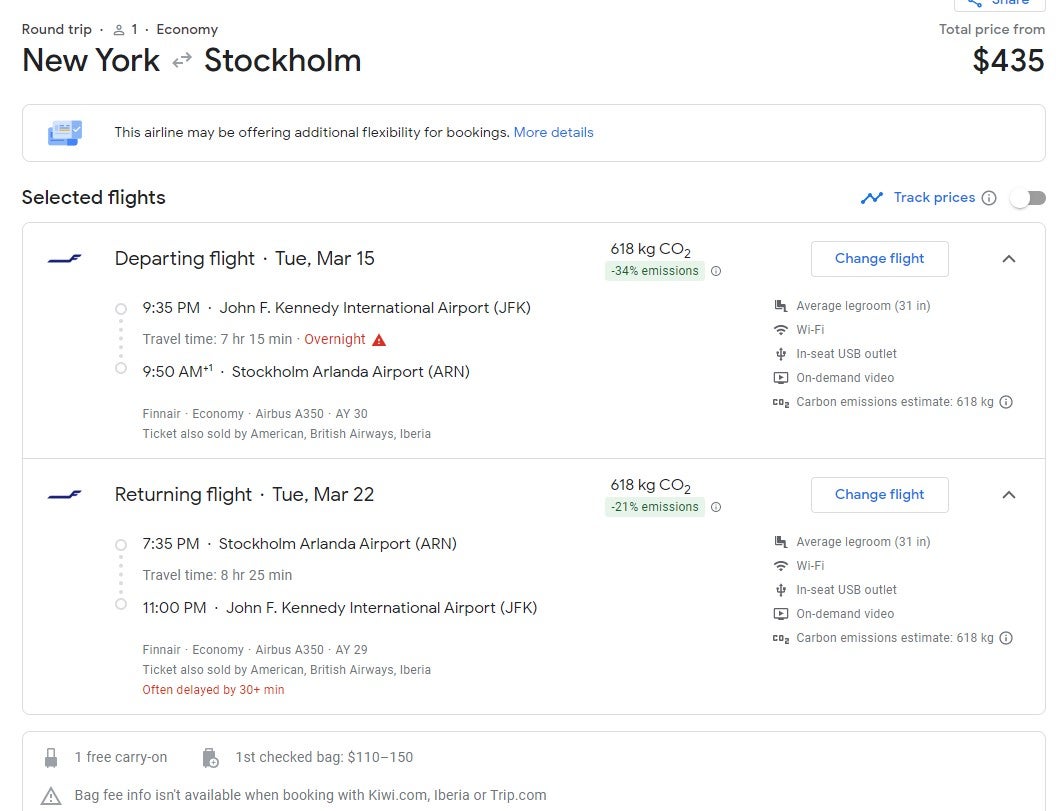Viewport: 1059px width, 811px height.
Task: Click the -21% emissions badge
Action: [654, 507]
